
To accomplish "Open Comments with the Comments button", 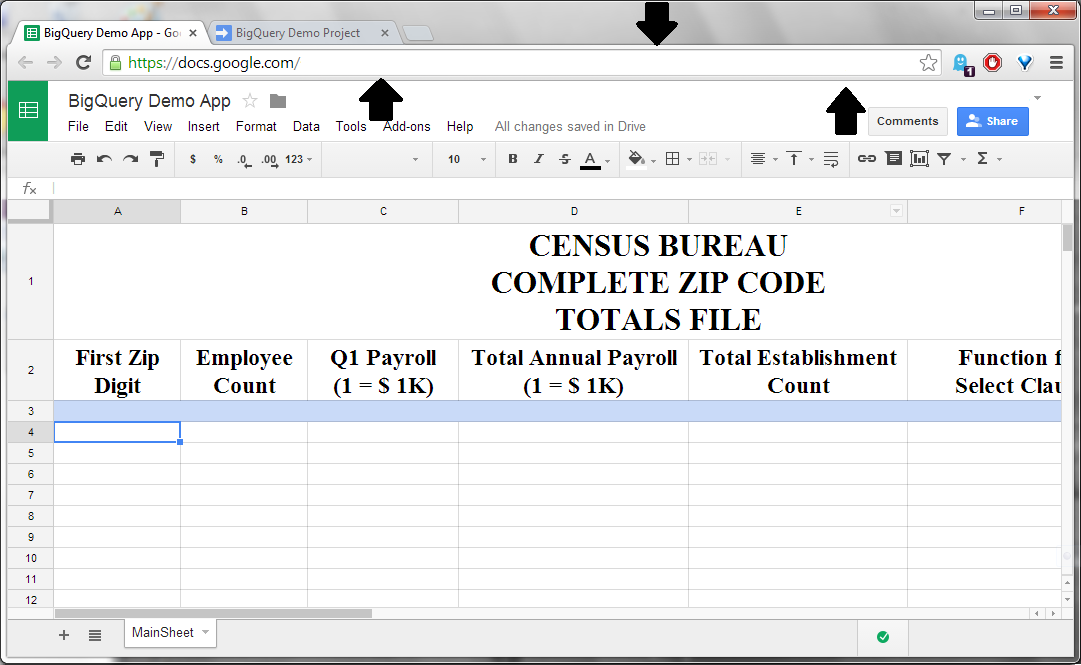I will pyautogui.click(x=907, y=120).
